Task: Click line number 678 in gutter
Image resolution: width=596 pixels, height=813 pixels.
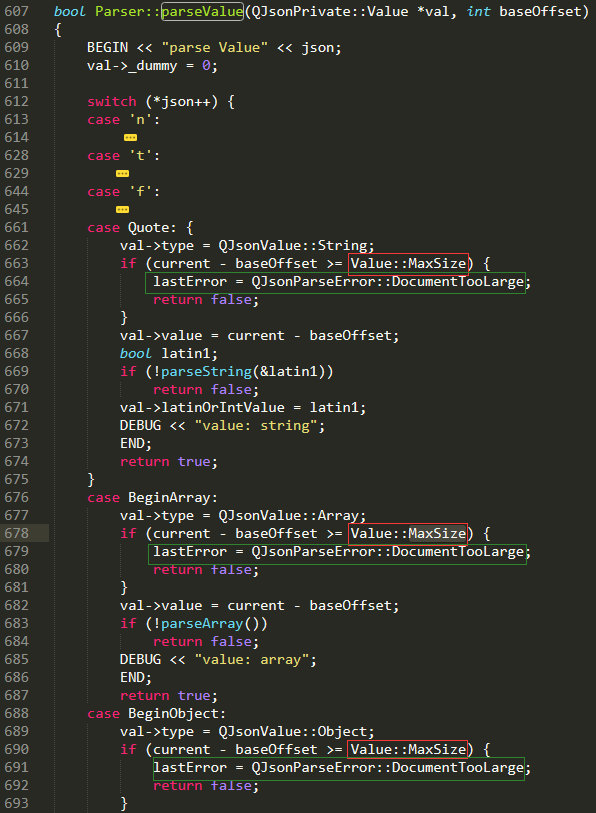Action: 17,533
